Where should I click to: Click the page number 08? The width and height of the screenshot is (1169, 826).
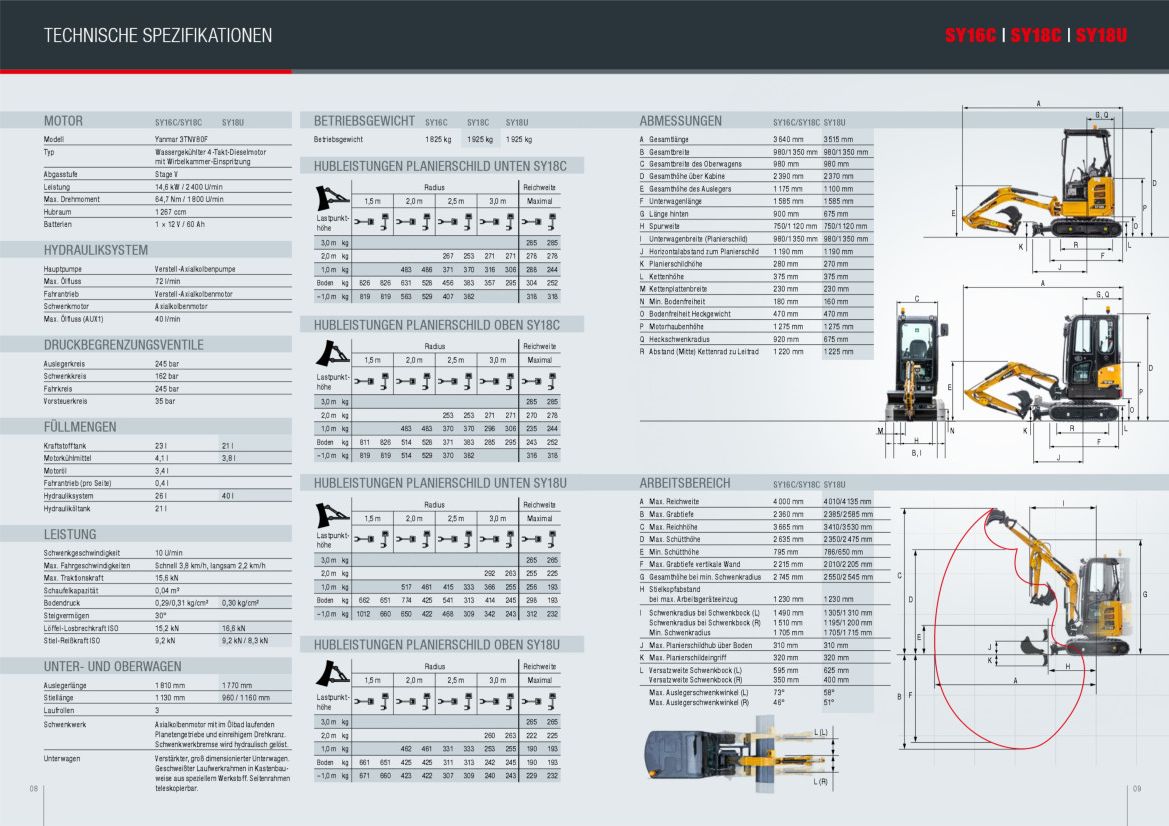coord(34,789)
